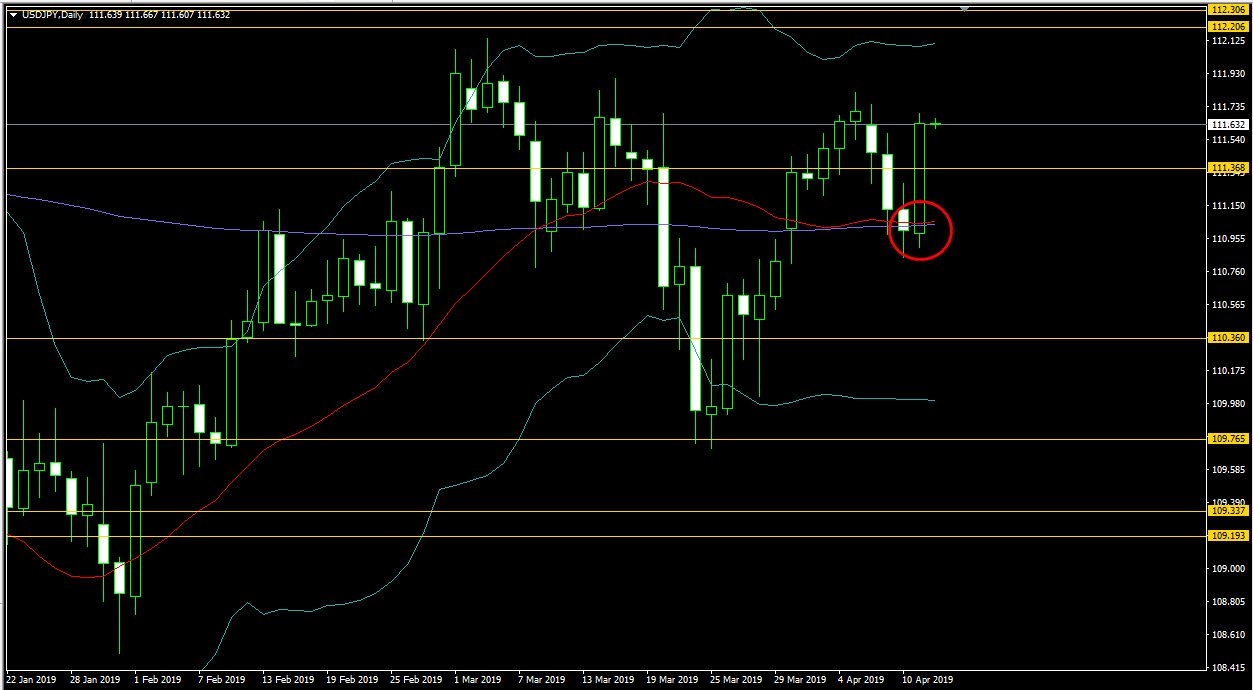Click the 28 Jan 2019 date label

pyautogui.click(x=95, y=680)
